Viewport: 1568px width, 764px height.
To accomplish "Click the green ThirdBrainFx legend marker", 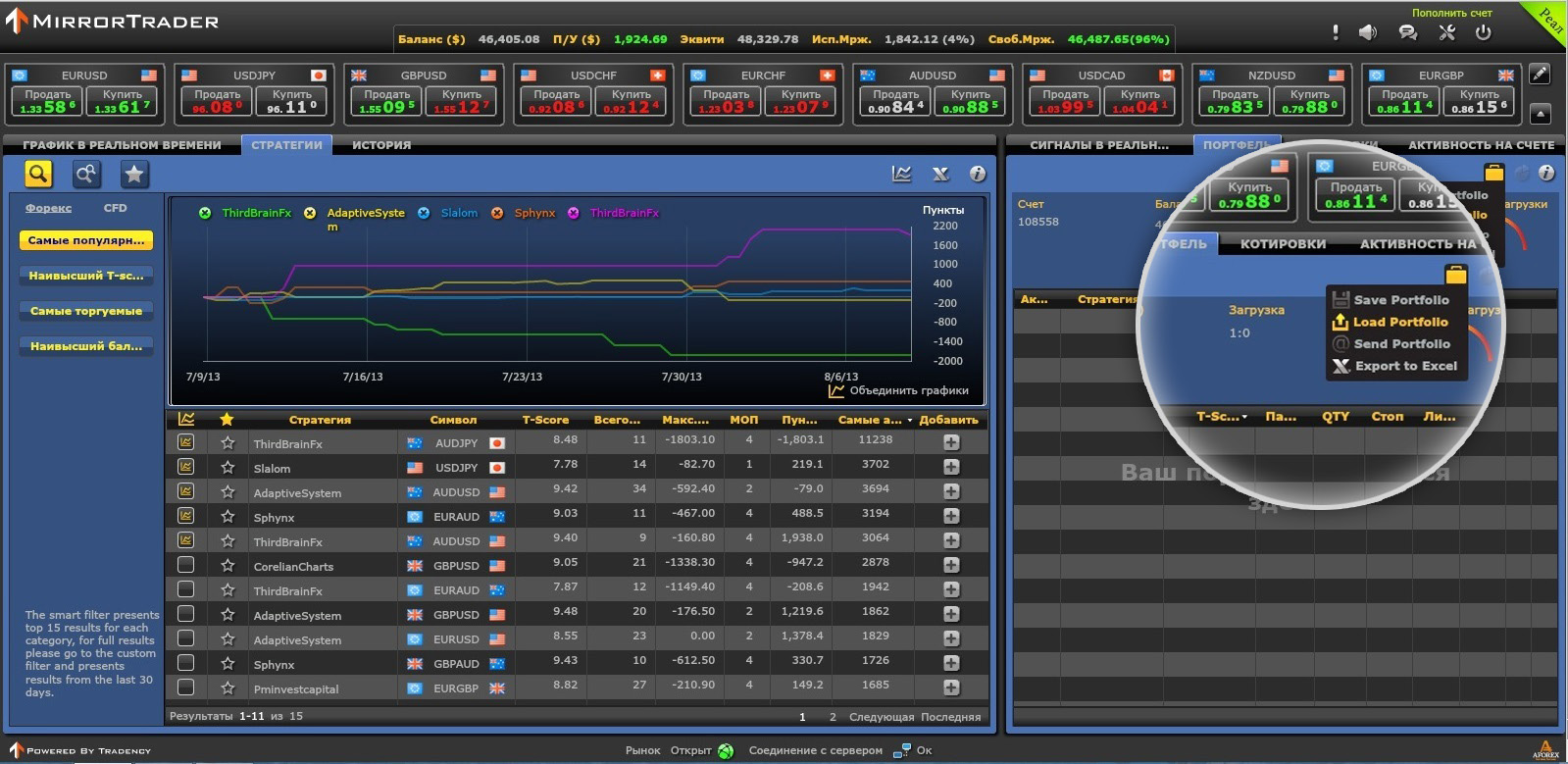I will 205,213.
